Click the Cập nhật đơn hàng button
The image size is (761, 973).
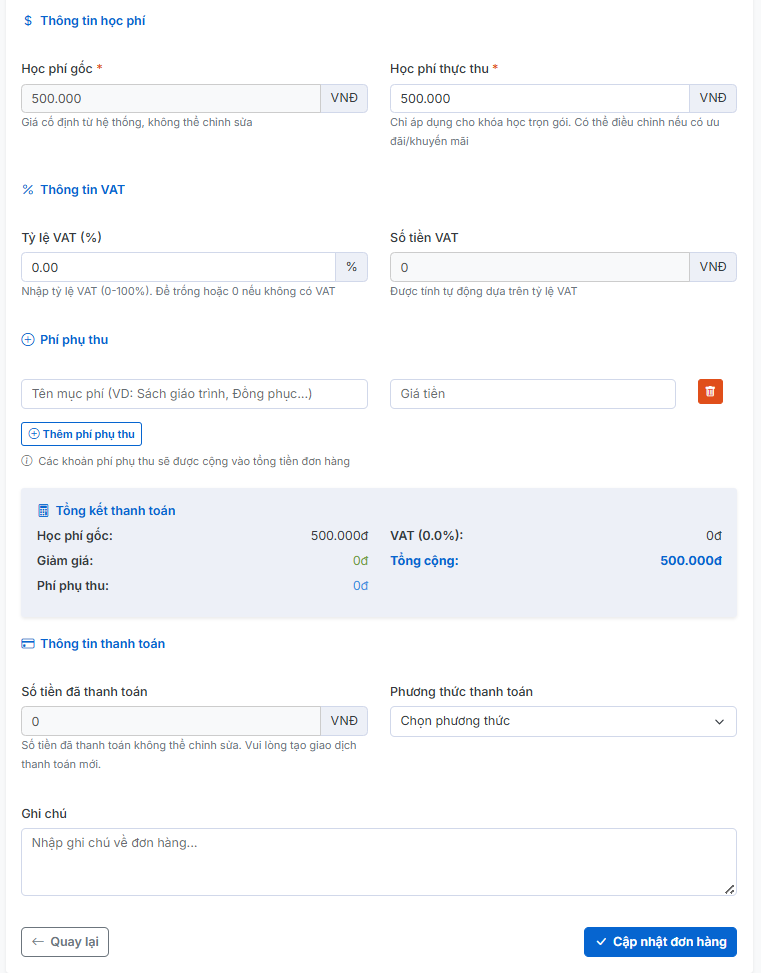pos(660,942)
